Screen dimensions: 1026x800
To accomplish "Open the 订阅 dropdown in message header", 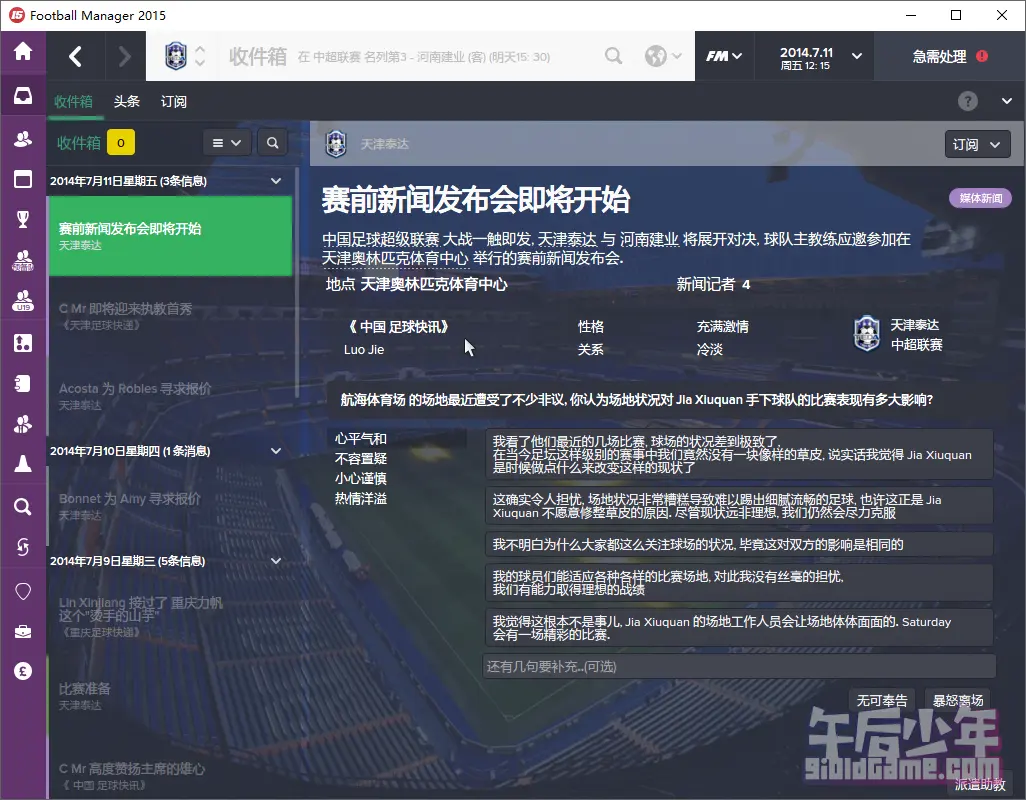I will [x=977, y=144].
